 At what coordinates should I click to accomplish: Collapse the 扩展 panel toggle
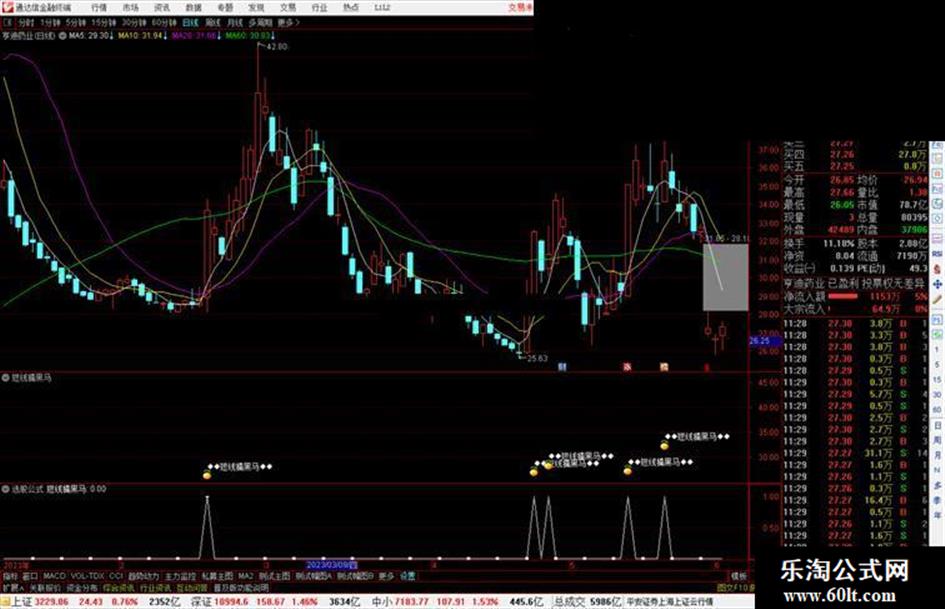(x=13, y=587)
